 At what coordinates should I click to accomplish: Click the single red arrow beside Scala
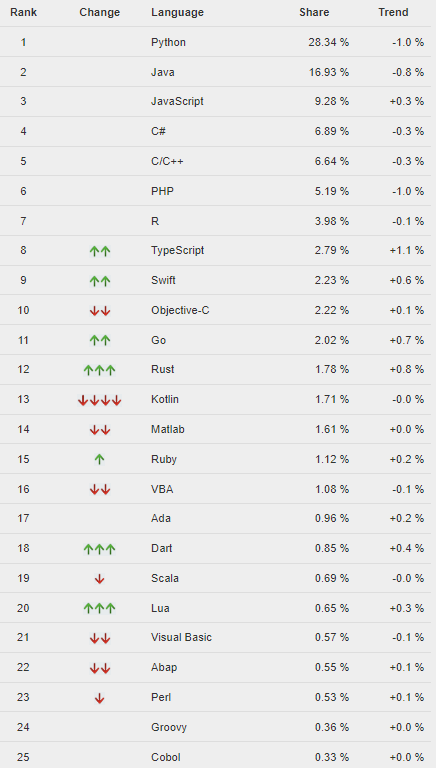point(99,579)
